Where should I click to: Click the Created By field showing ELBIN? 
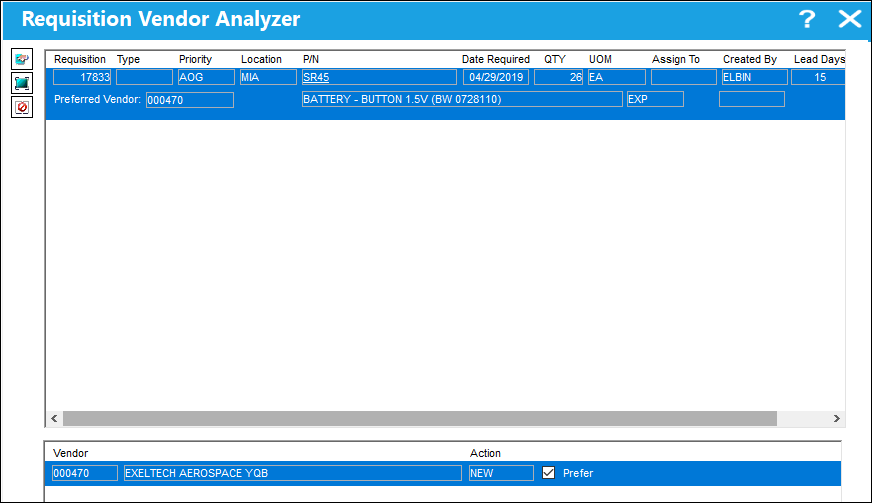(755, 77)
